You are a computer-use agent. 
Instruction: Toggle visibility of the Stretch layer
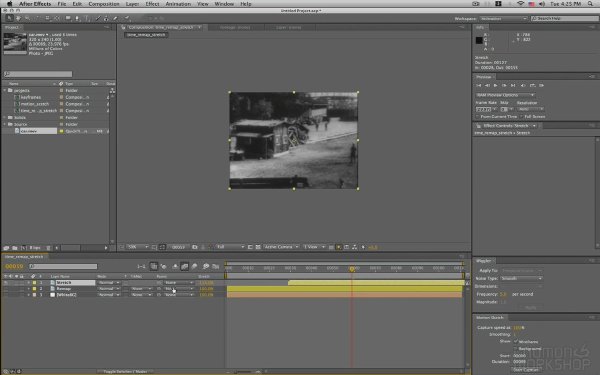(x=5, y=283)
